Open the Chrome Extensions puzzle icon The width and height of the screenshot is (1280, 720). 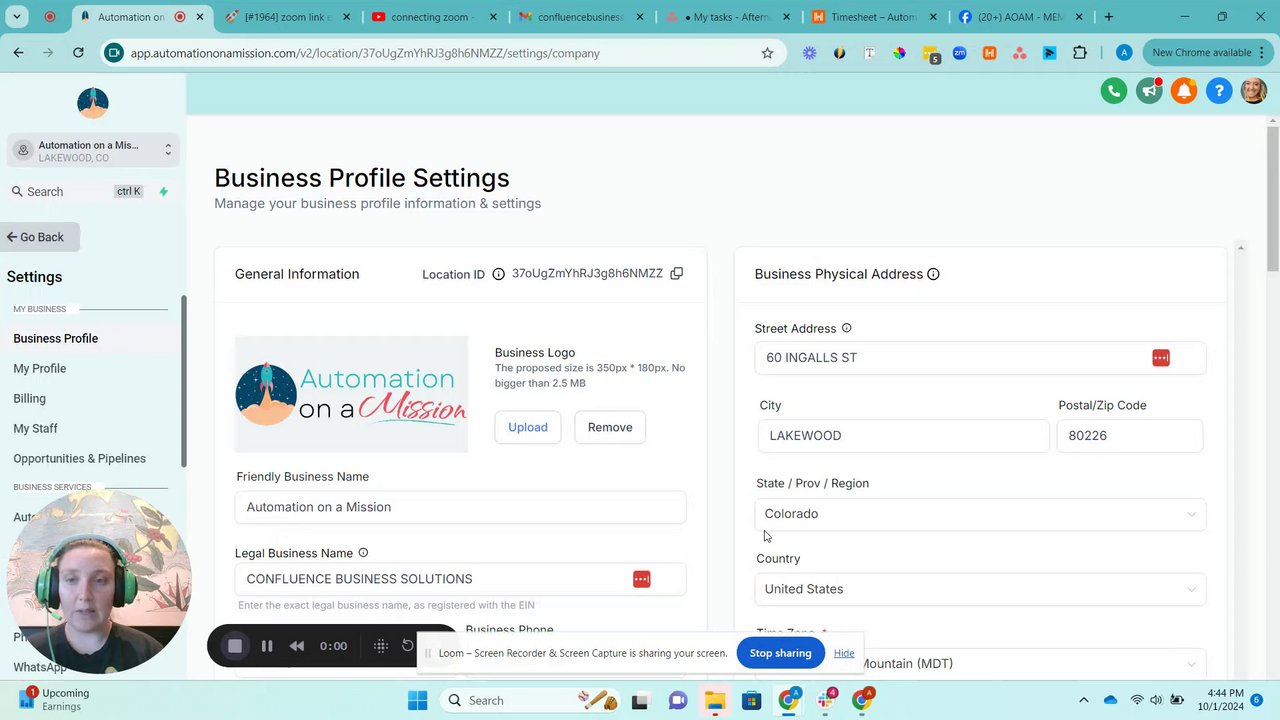pos(1080,53)
